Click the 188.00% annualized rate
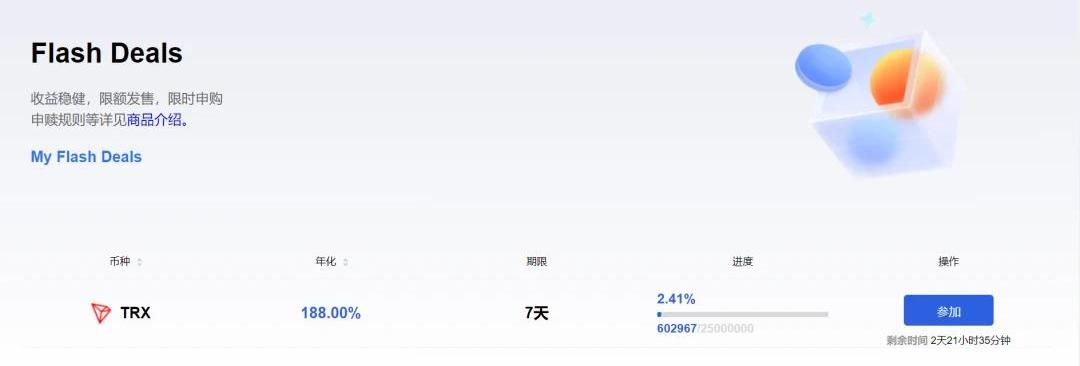 (x=331, y=313)
